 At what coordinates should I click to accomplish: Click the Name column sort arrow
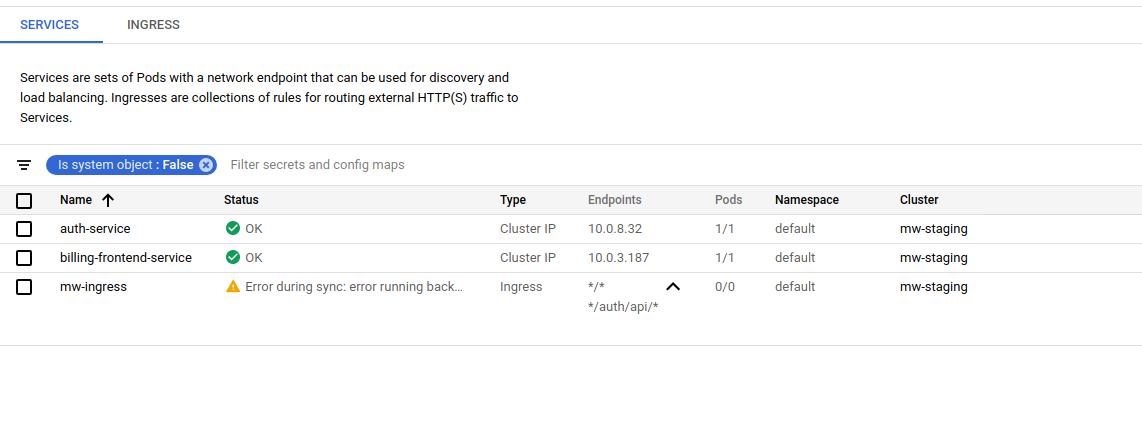click(108, 200)
